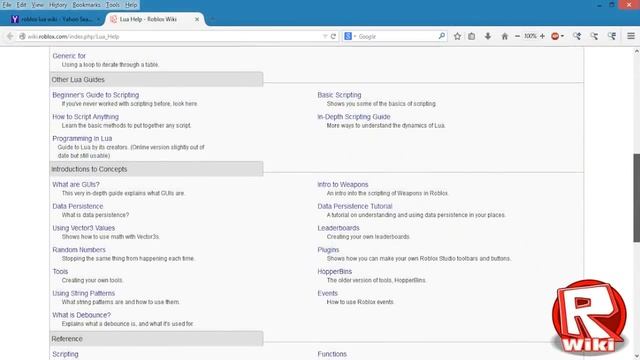Screen dimensions: 640x360
Task: Click the vertical scrollbar thumb
Action: pos(636,198)
